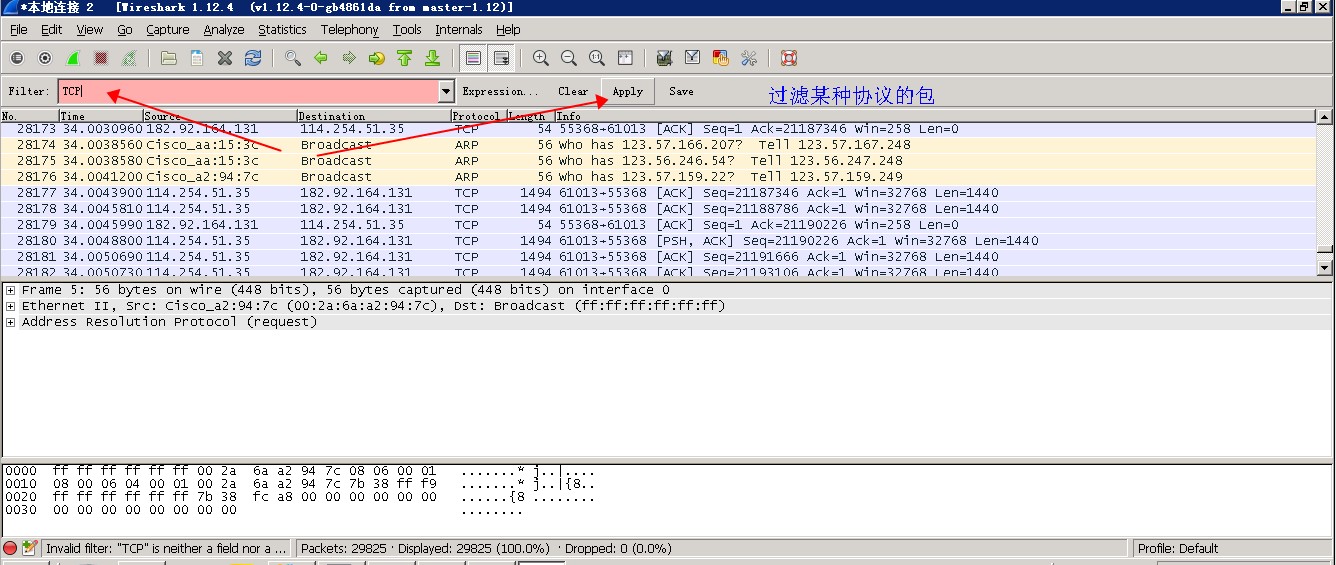Open the coloring rules icon

coord(720,58)
